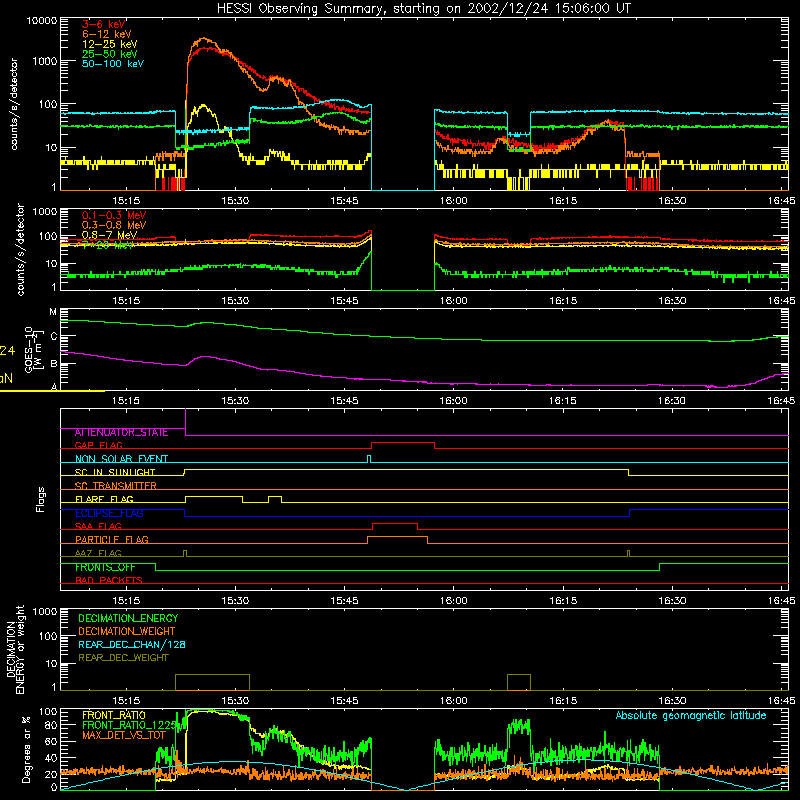Select the green 25-50 keV legend label
This screenshot has height=800, width=800.
110,54
